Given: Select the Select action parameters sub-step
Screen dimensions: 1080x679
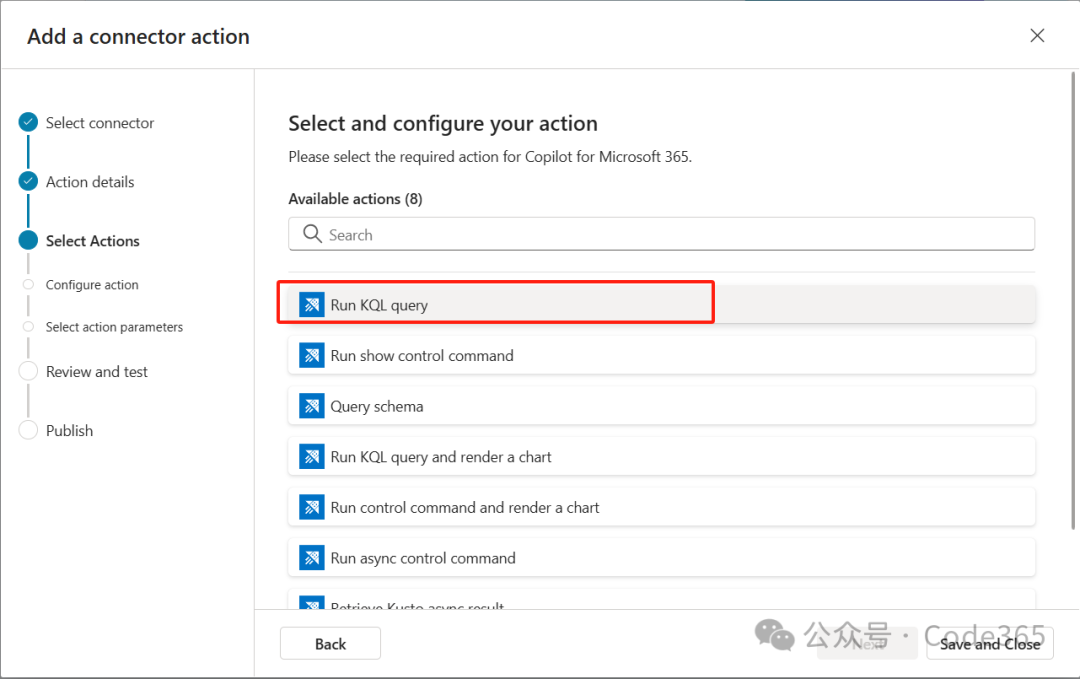Looking at the screenshot, I should (x=114, y=327).
